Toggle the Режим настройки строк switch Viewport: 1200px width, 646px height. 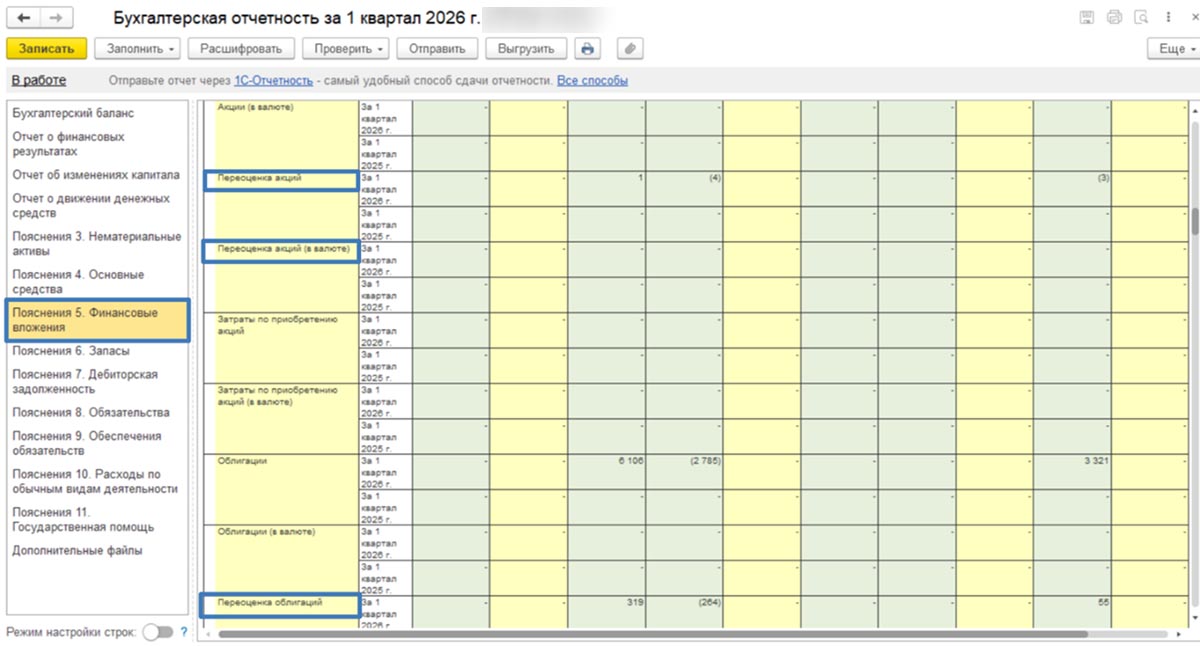point(158,632)
